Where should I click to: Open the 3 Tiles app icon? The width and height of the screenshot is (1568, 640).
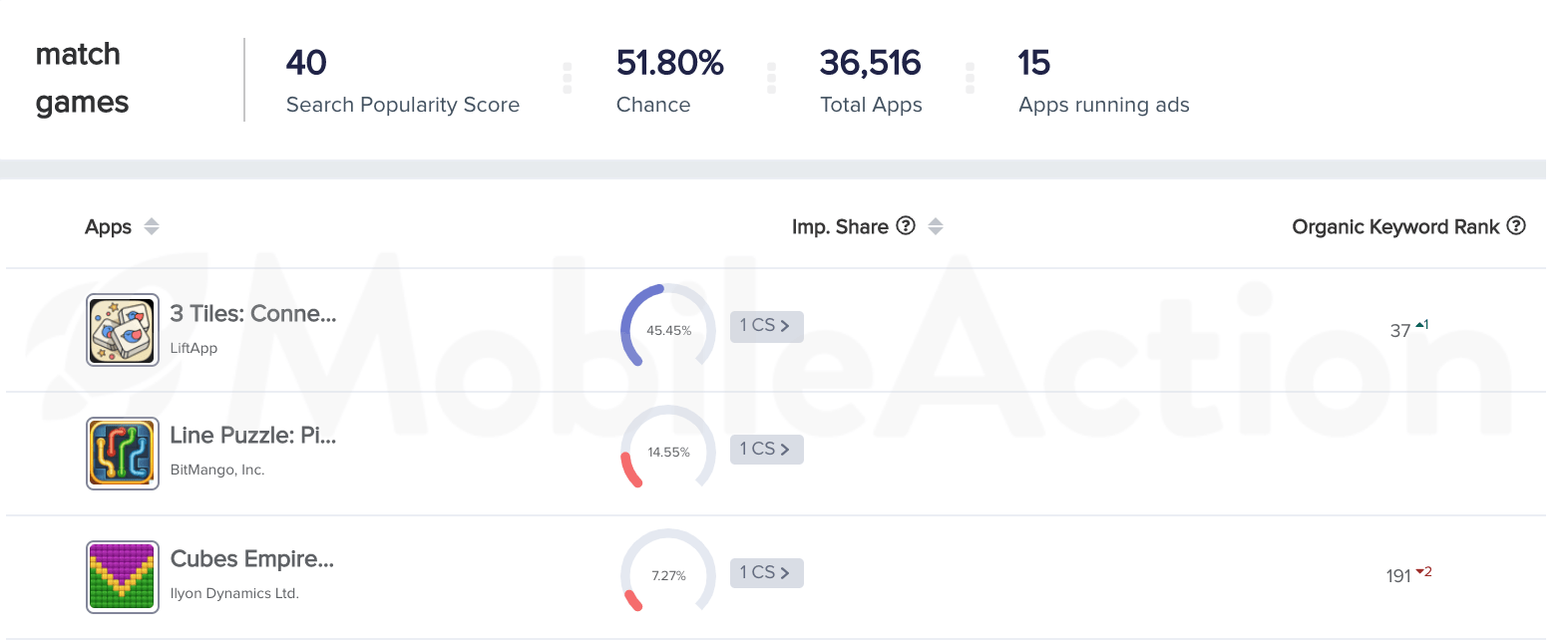tap(123, 330)
